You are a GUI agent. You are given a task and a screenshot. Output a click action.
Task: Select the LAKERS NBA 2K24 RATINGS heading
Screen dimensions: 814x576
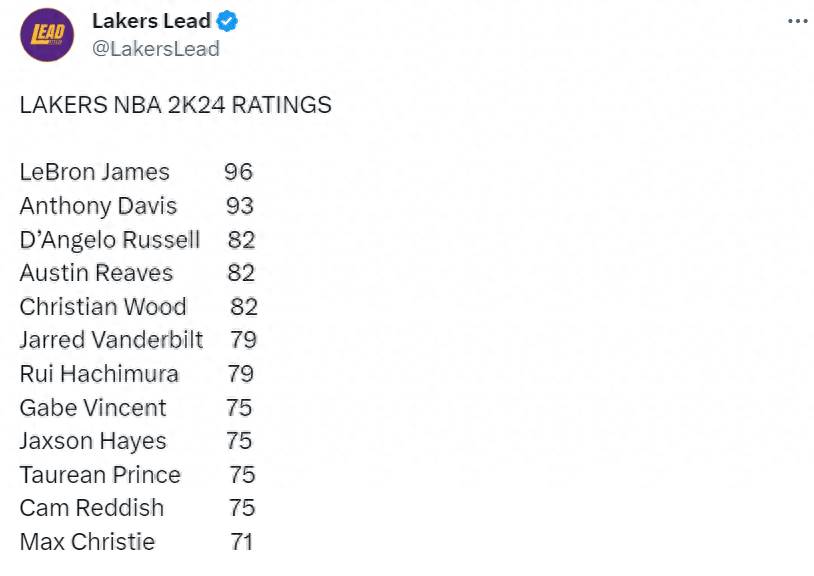pyautogui.click(x=175, y=105)
